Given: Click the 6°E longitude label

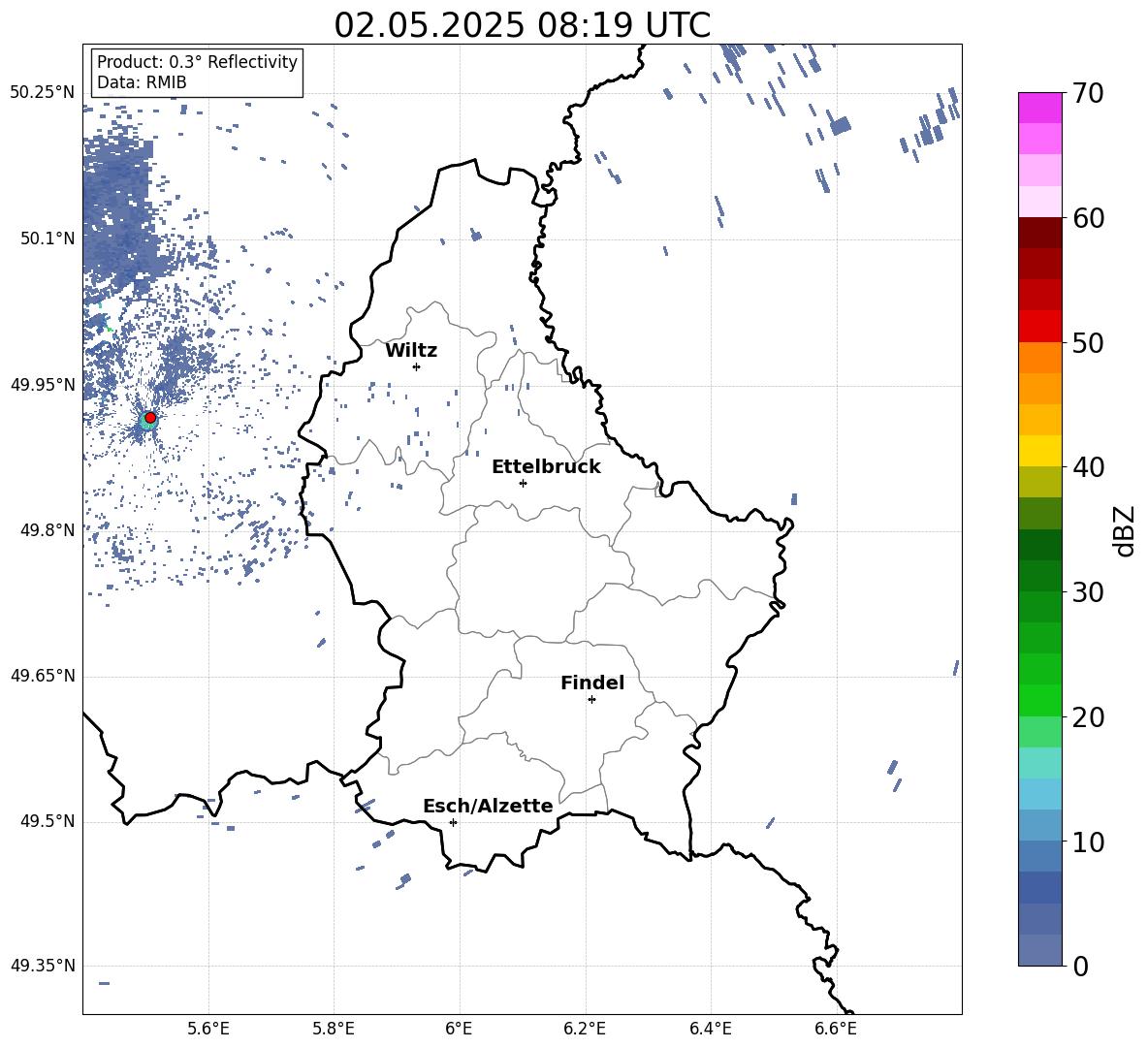Looking at the screenshot, I should click(x=459, y=1029).
